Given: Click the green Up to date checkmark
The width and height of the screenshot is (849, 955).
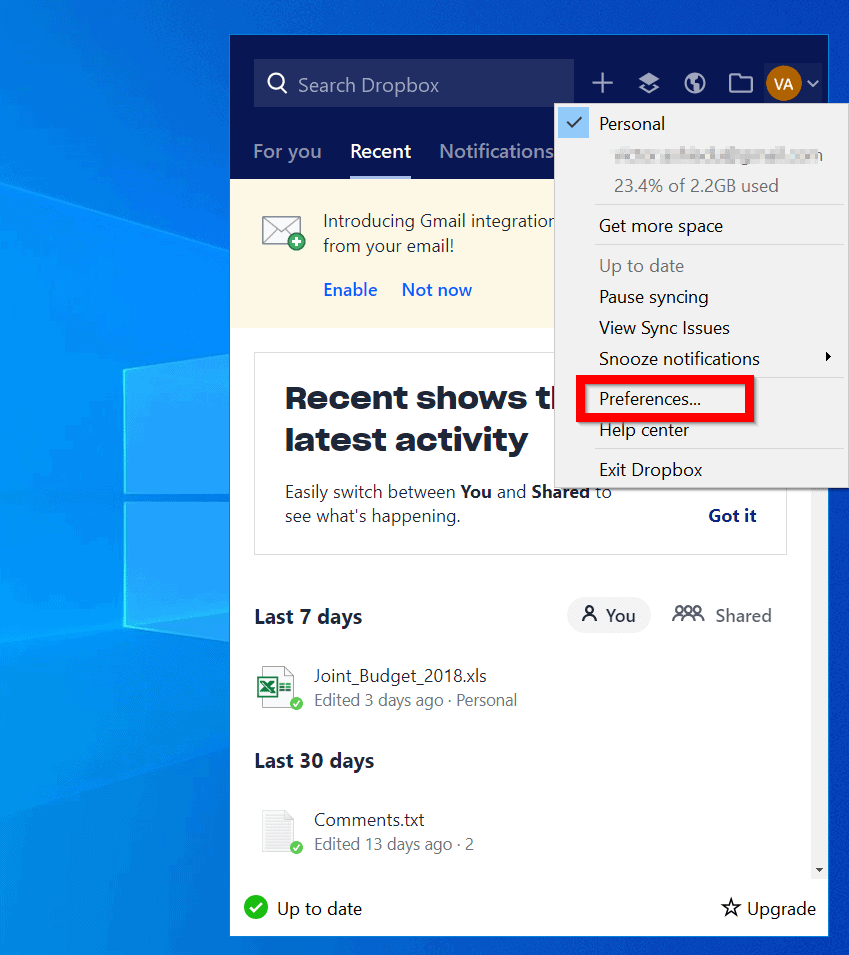Looking at the screenshot, I should click(x=256, y=907).
